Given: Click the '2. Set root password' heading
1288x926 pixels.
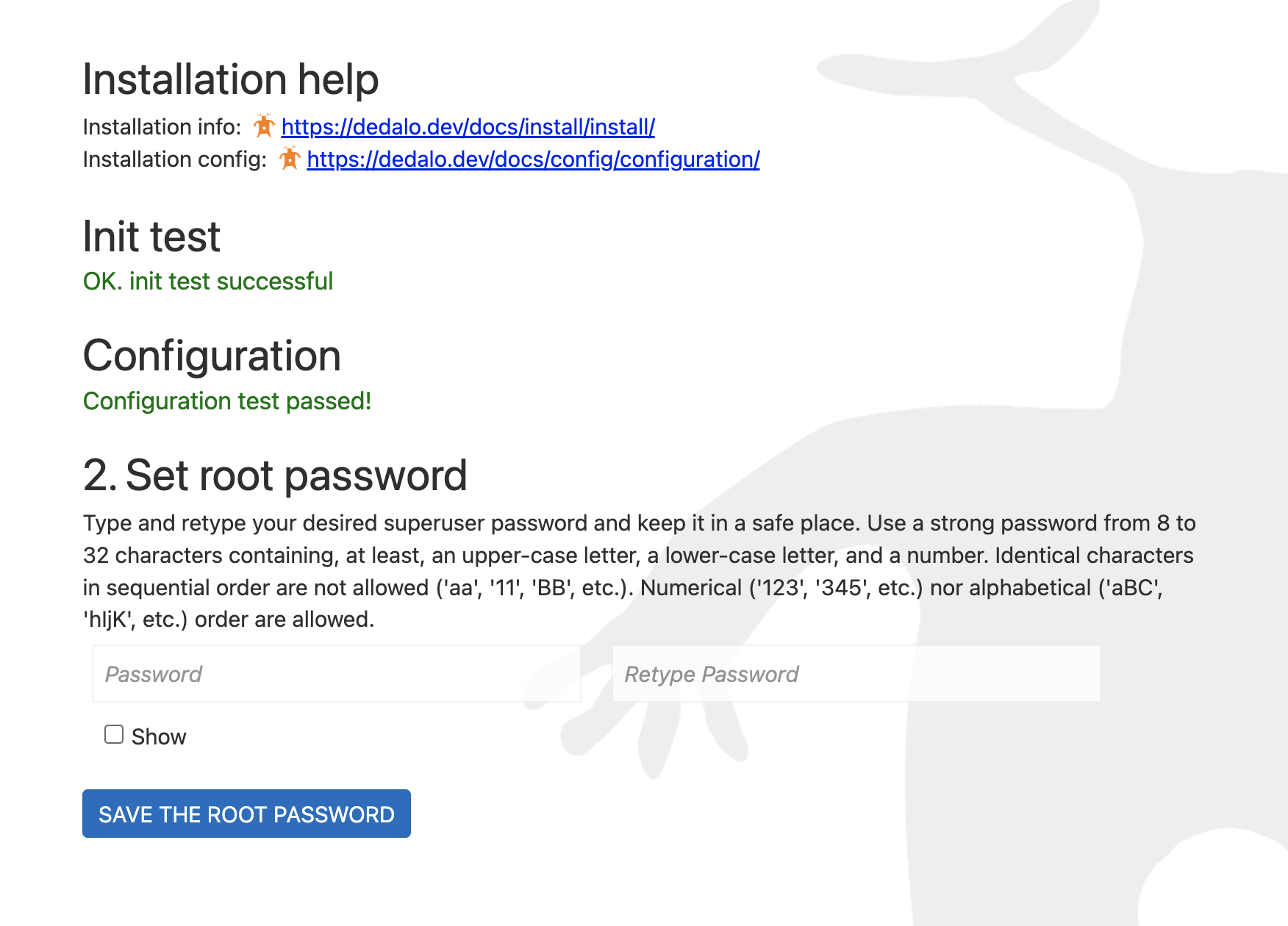Looking at the screenshot, I should (x=275, y=475).
